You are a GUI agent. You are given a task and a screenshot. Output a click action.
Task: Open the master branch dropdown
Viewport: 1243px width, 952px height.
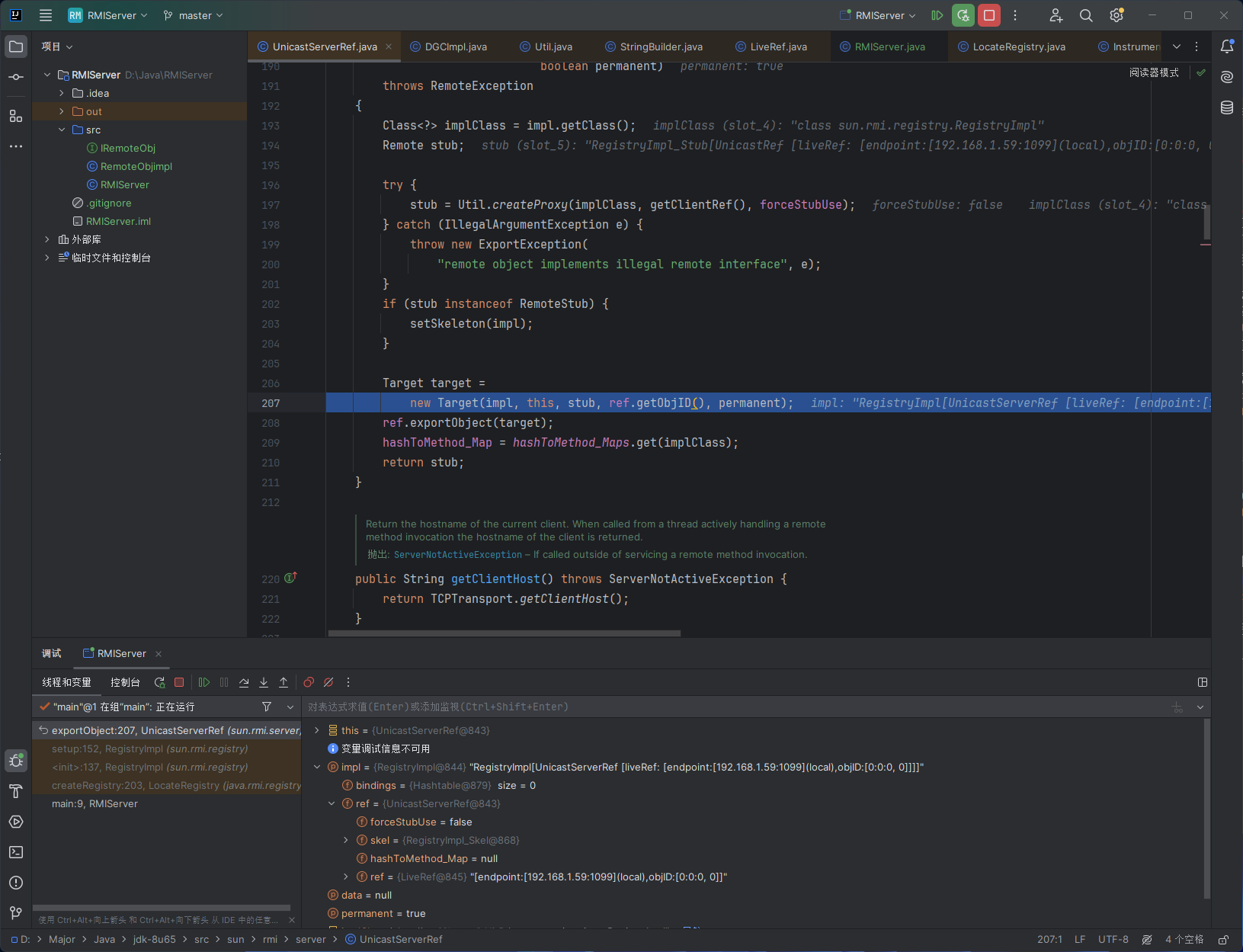194,15
